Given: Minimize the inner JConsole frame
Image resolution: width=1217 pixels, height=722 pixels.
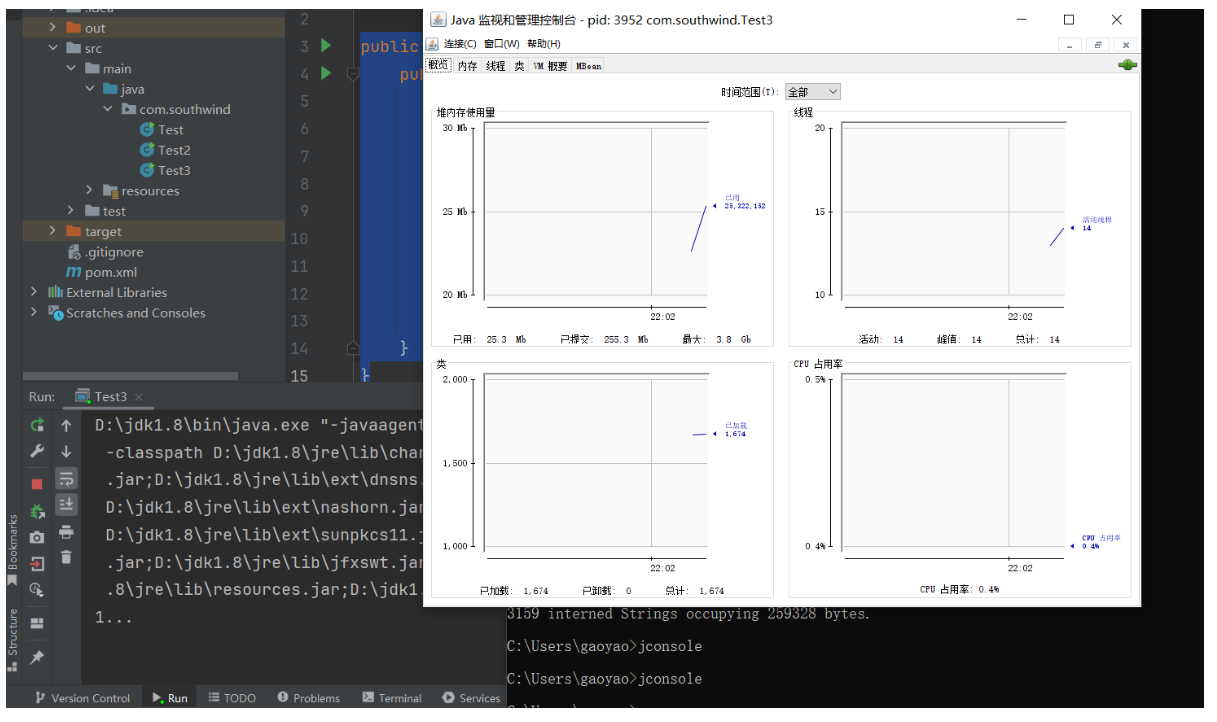Looking at the screenshot, I should pyautogui.click(x=1070, y=45).
